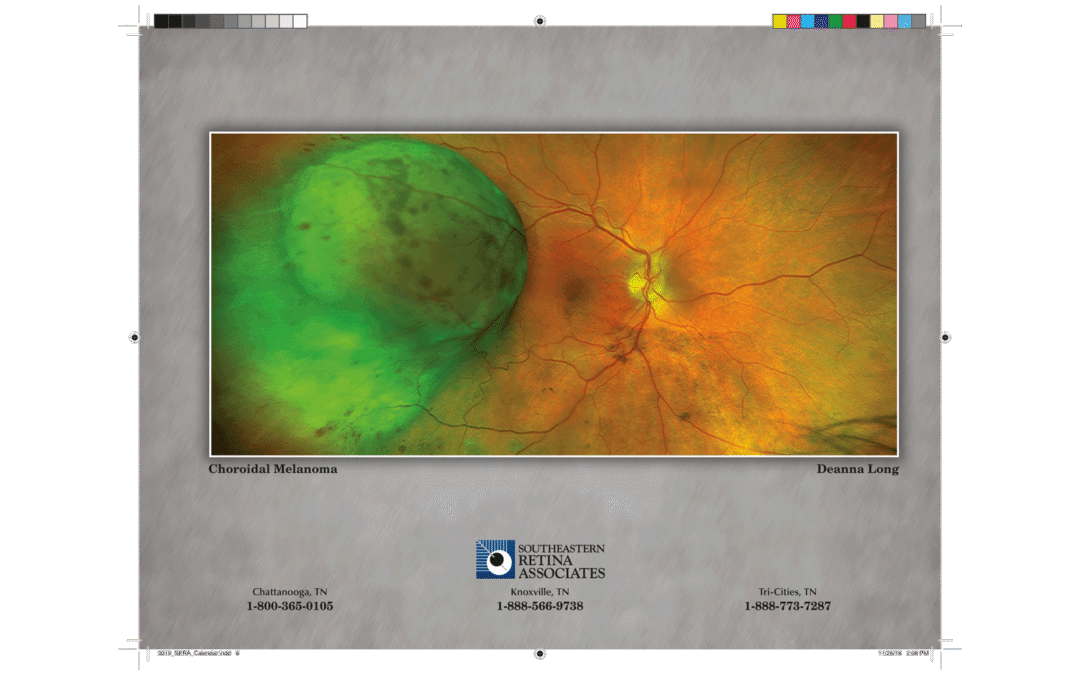Select the black swatch in the grayscale bar
The width and height of the screenshot is (1080, 675).
pyautogui.click(x=161, y=21)
